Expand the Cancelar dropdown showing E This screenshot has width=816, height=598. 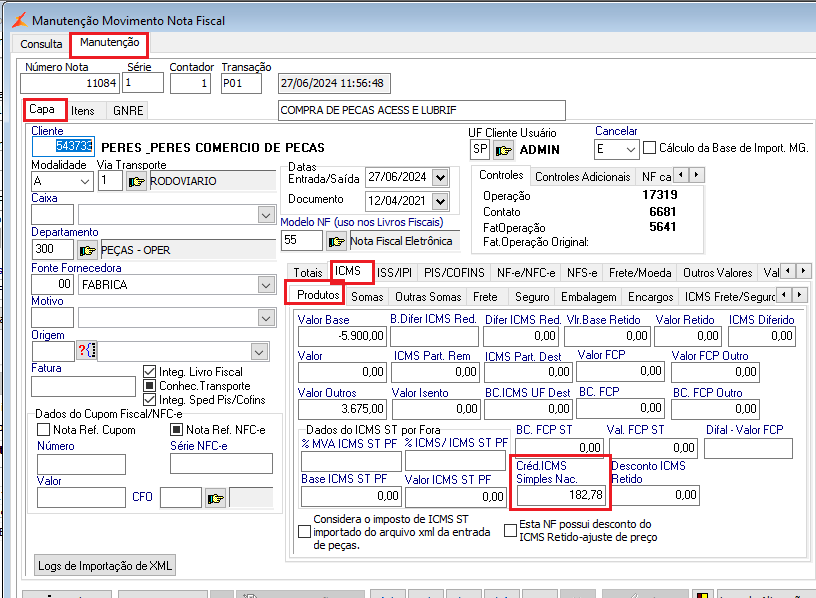pos(630,149)
